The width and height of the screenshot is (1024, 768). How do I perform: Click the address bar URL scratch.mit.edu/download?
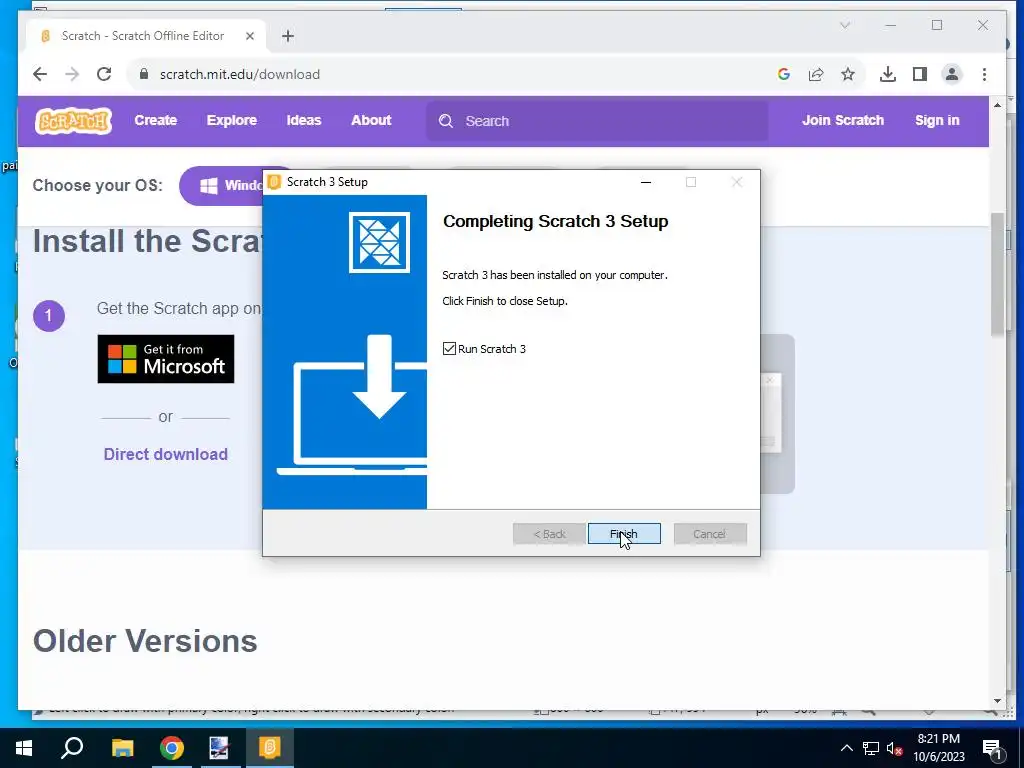click(x=240, y=74)
